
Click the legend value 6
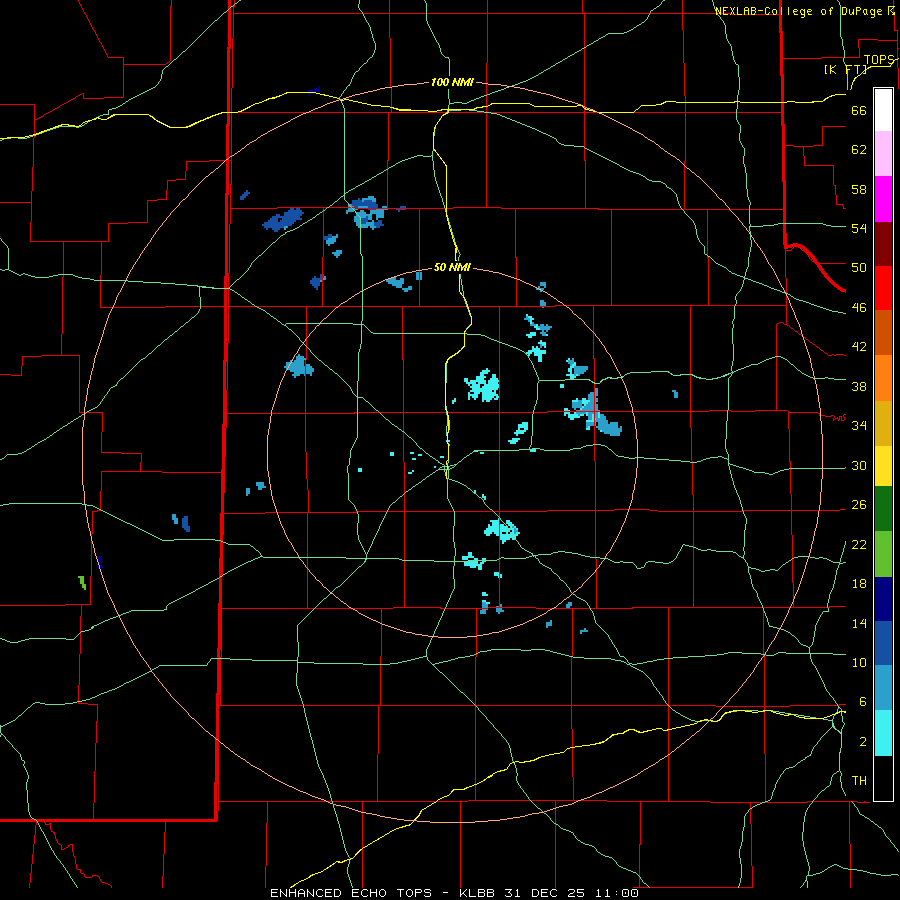click(862, 701)
